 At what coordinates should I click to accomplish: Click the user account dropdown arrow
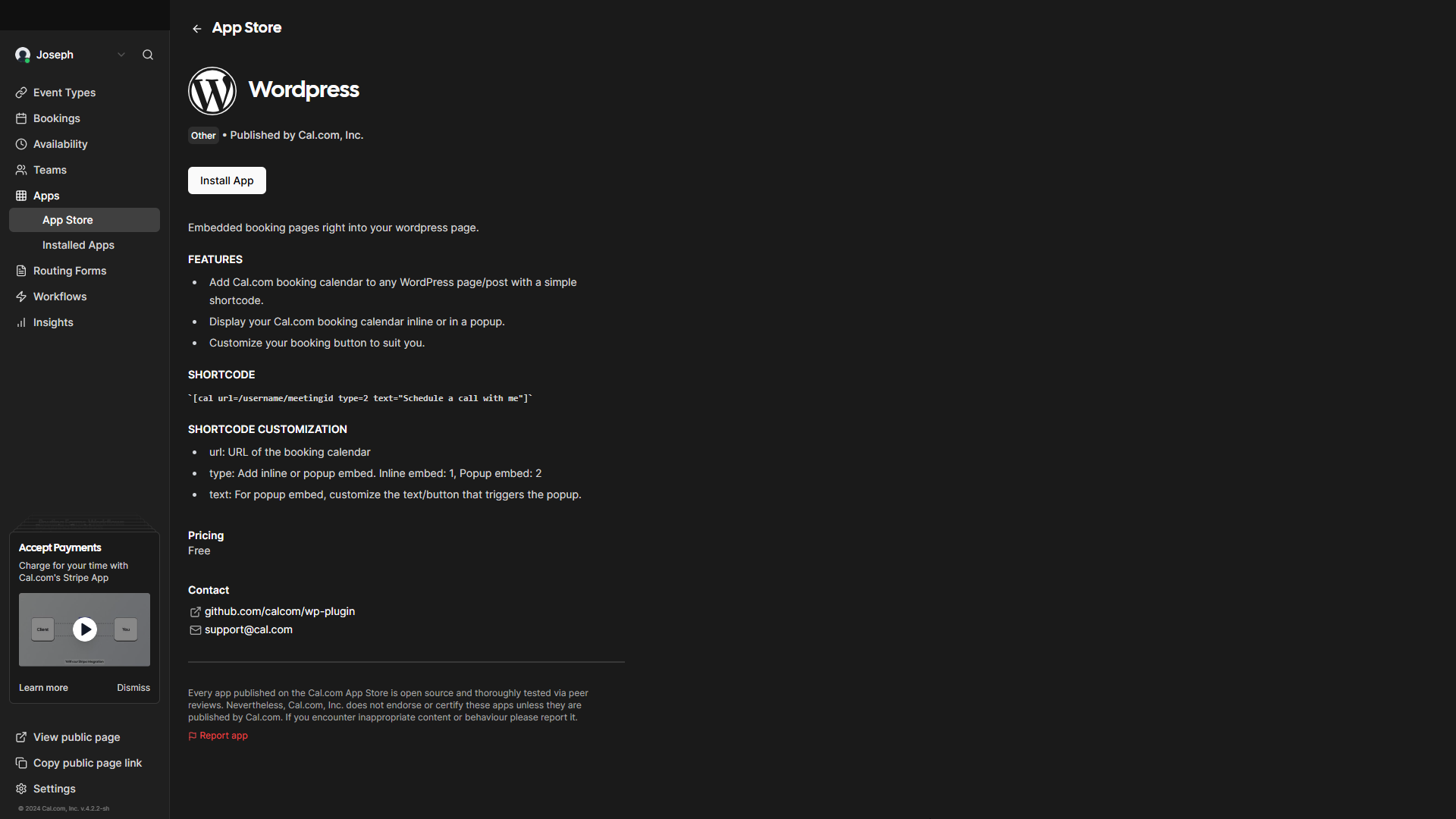click(x=120, y=55)
